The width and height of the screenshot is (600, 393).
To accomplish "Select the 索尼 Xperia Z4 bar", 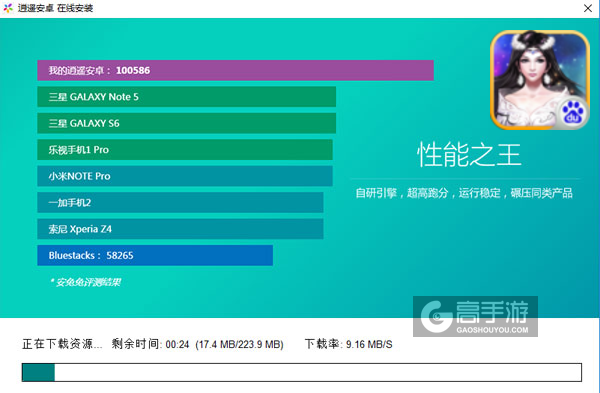I will pyautogui.click(x=180, y=229).
